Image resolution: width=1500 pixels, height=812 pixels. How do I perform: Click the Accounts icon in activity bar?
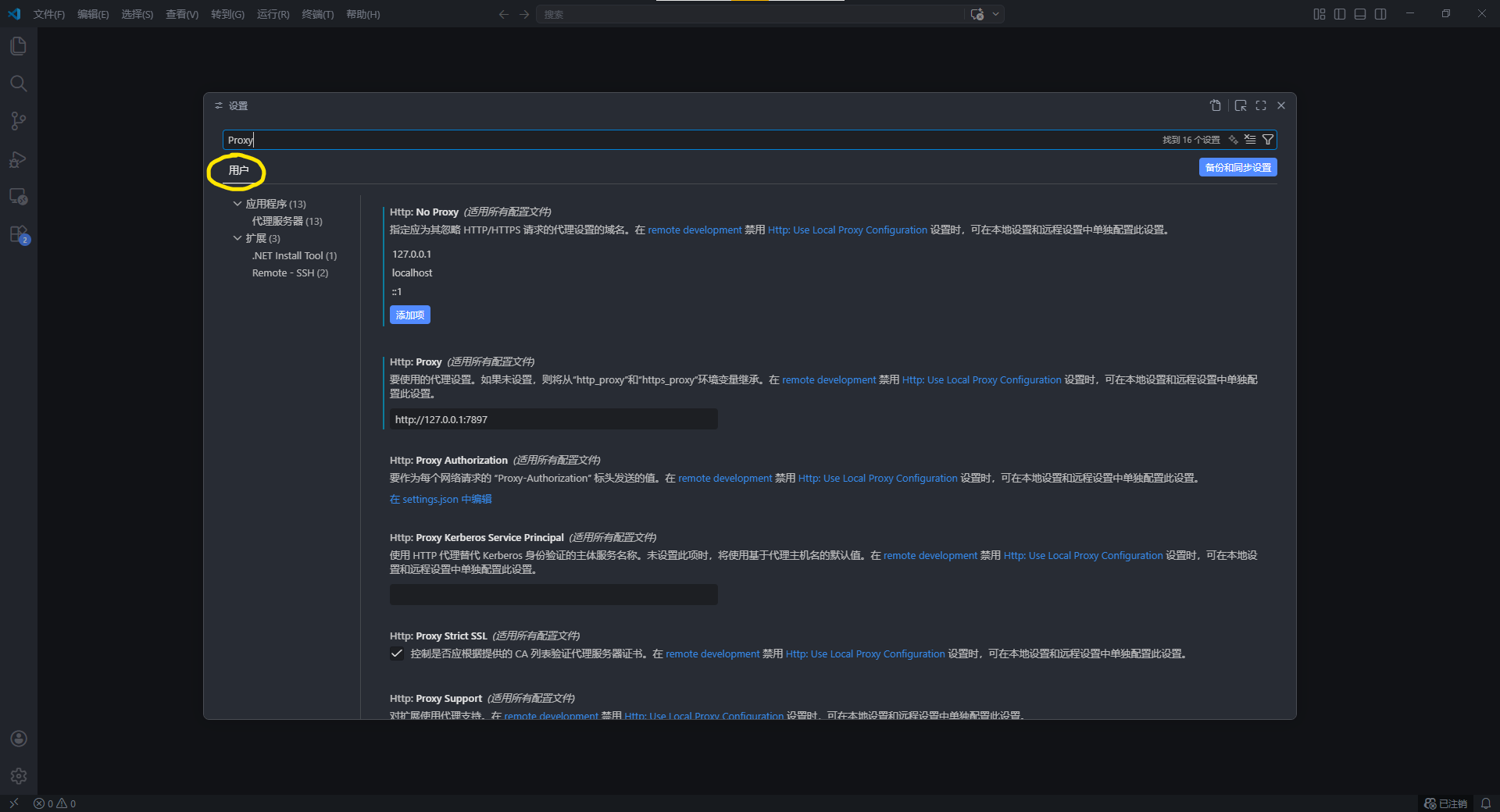point(19,739)
